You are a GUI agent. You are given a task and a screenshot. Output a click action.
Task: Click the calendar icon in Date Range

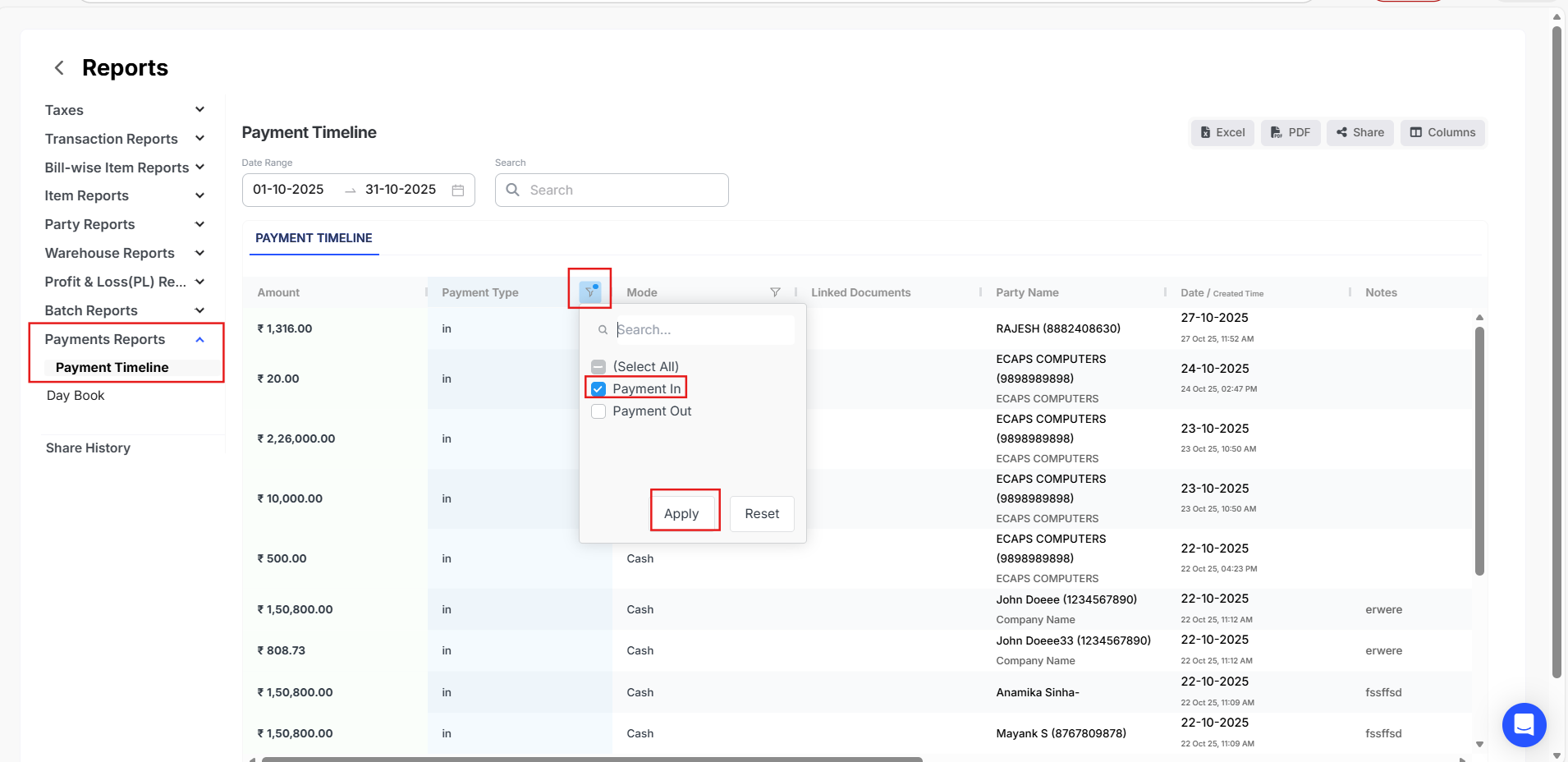pos(458,190)
